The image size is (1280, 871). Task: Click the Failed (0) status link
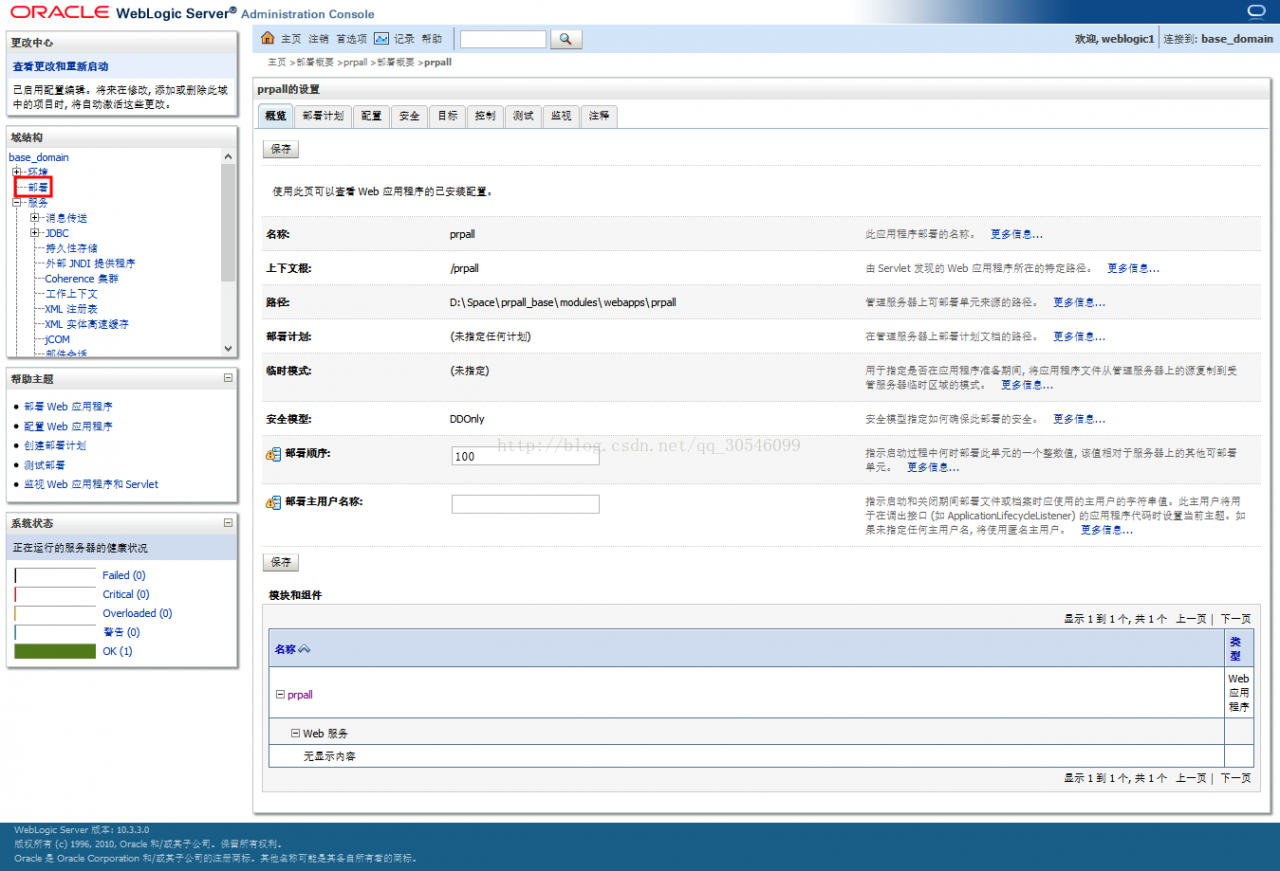[x=124, y=575]
